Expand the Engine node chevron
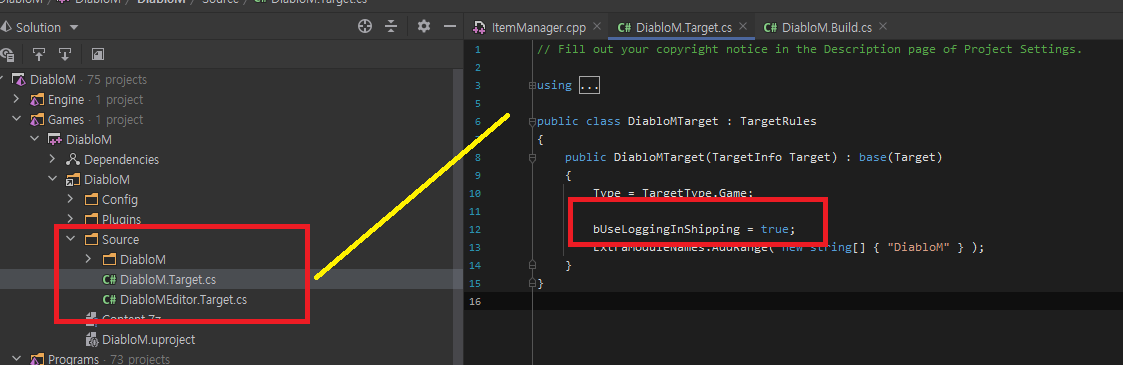 coord(16,99)
